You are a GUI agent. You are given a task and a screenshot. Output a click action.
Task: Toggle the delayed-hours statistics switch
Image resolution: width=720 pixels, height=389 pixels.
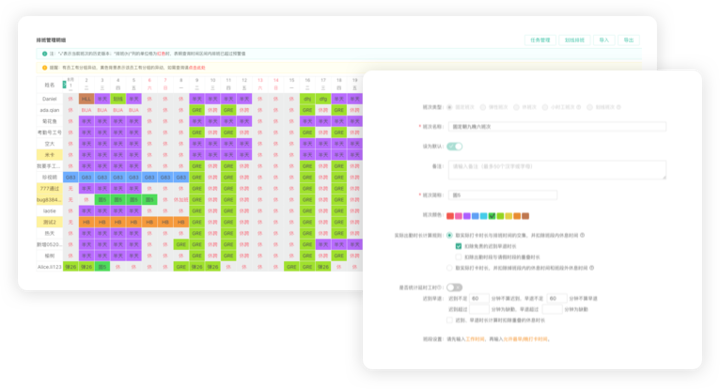click(x=455, y=288)
